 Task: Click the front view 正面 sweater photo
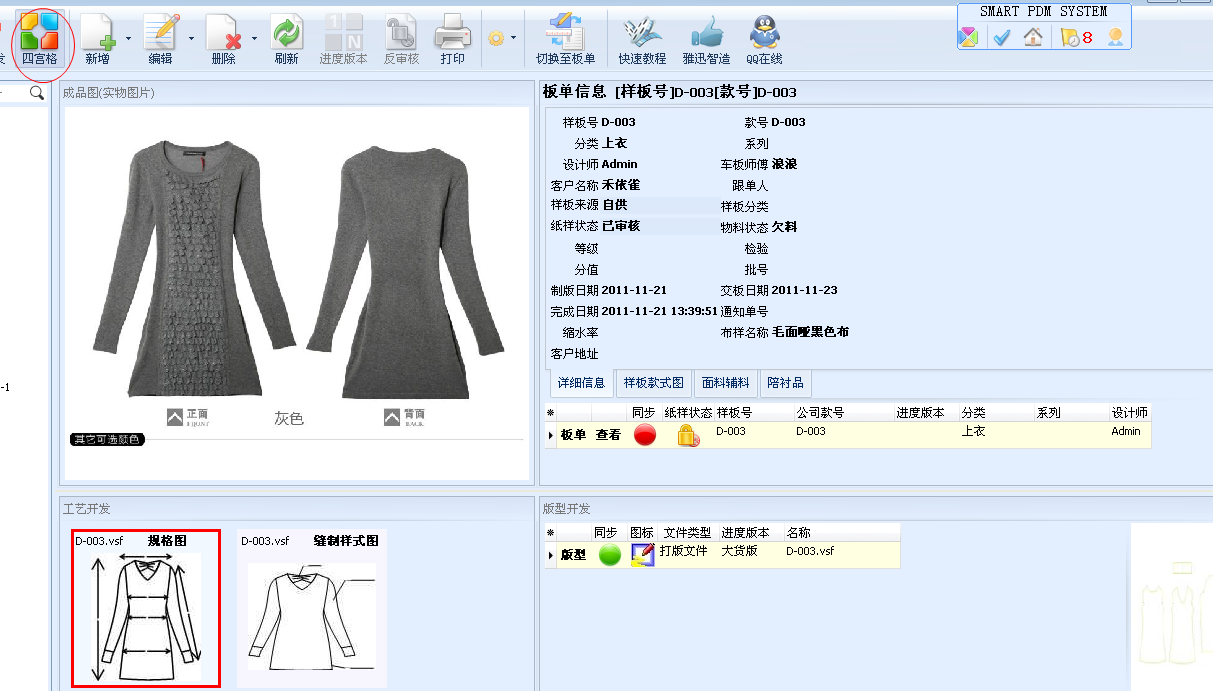tap(197, 268)
